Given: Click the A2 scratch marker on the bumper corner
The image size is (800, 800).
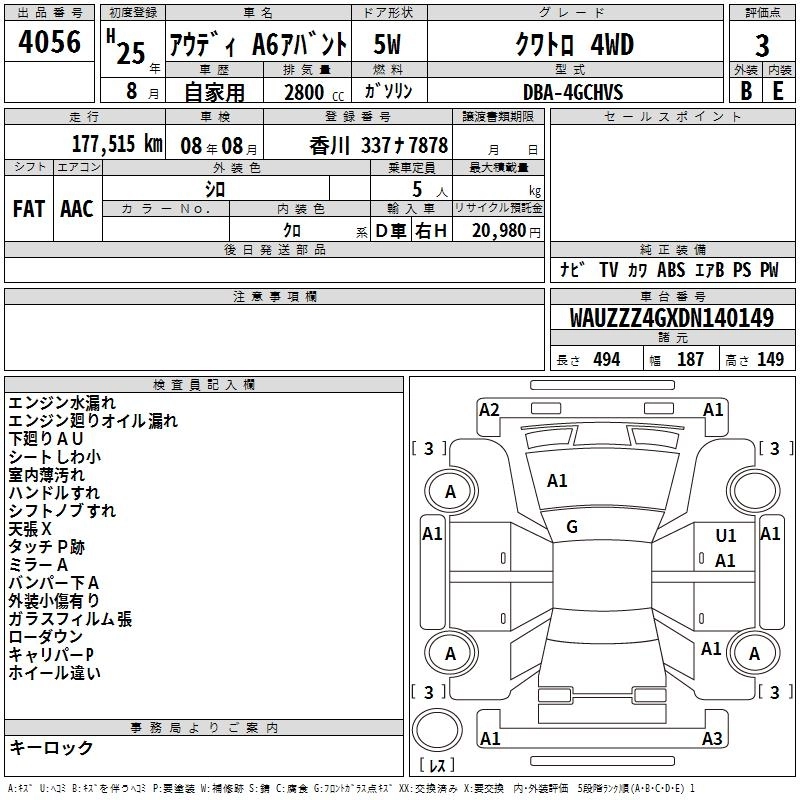Looking at the screenshot, I should tap(489, 409).
